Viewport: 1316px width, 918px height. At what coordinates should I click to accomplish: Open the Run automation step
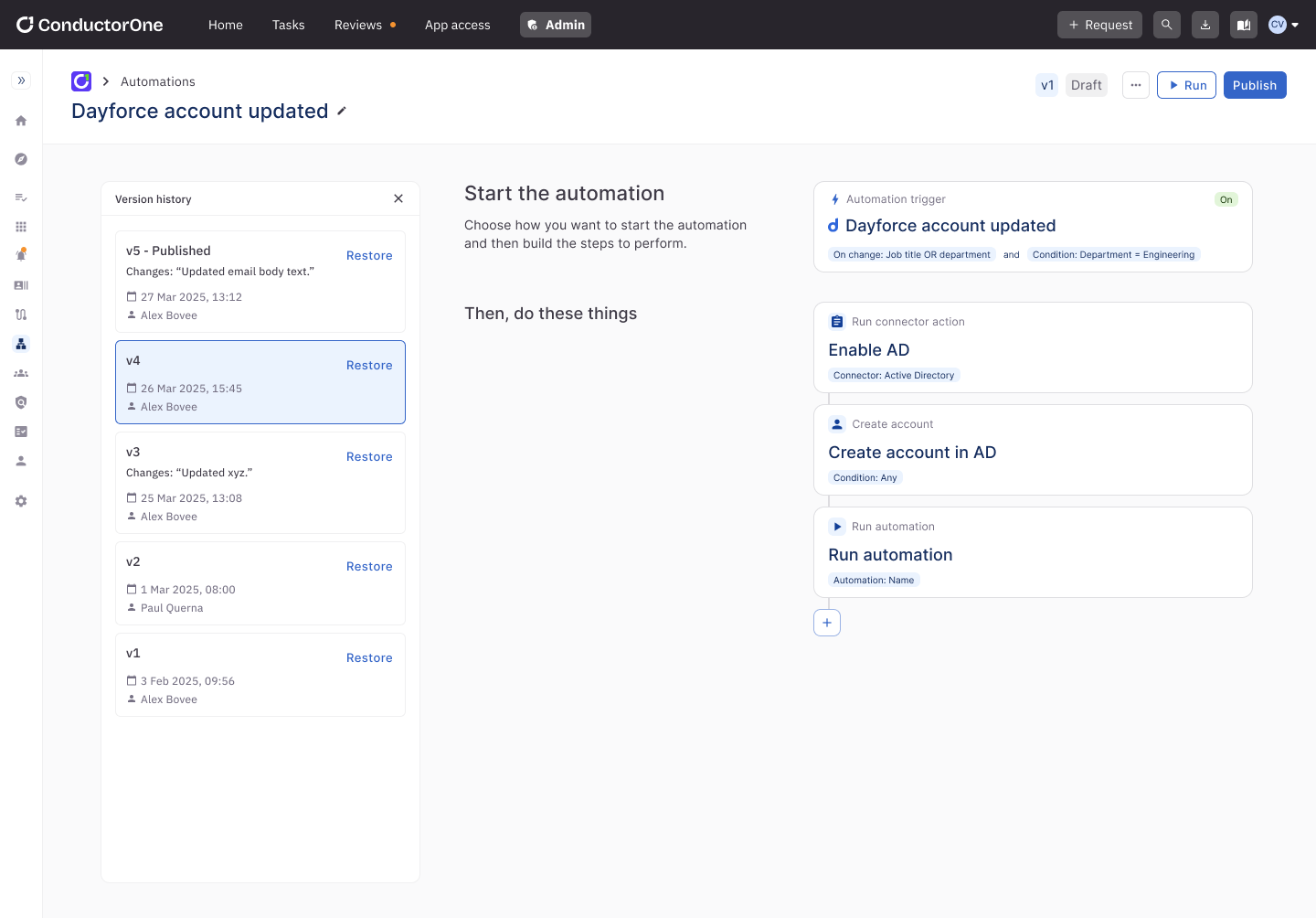(1033, 552)
